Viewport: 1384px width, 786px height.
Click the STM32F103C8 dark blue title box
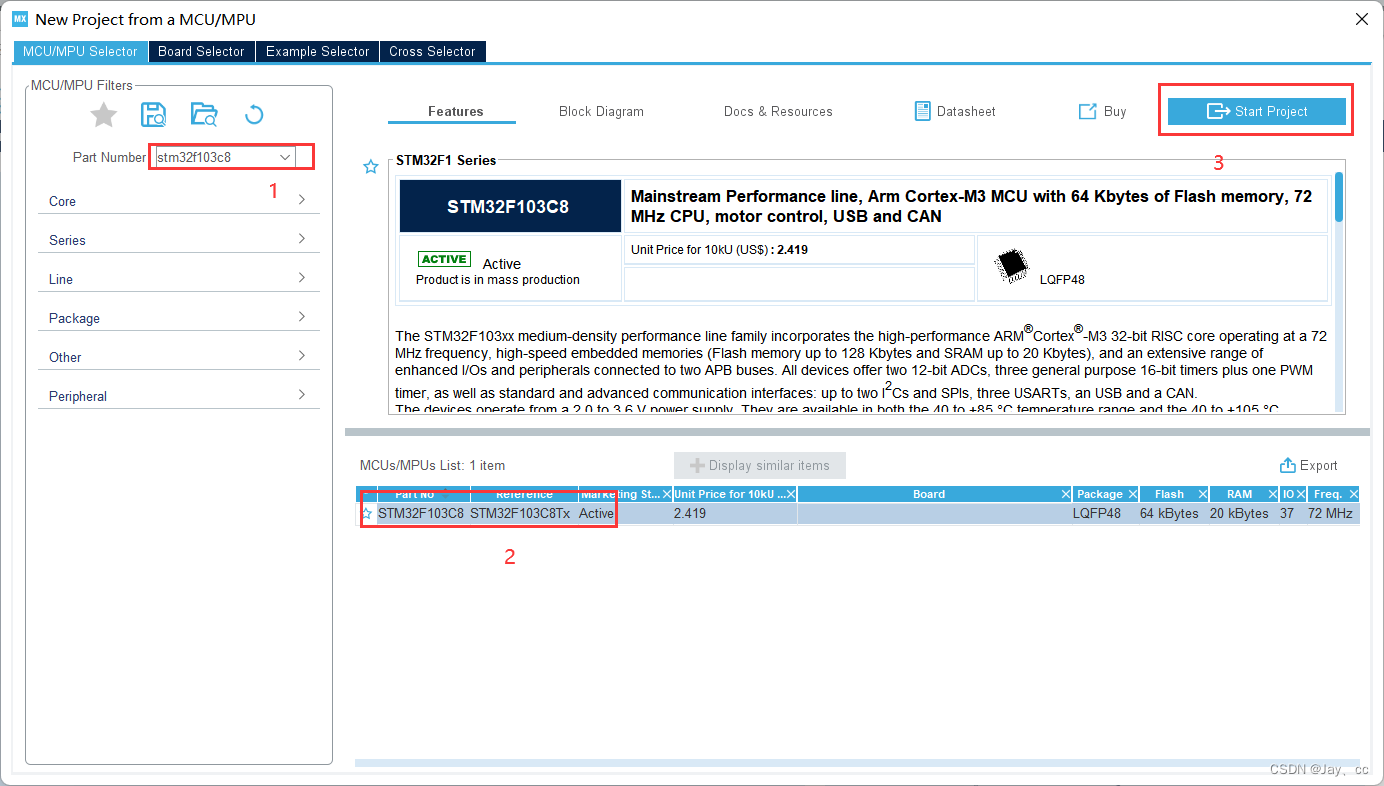tap(508, 207)
